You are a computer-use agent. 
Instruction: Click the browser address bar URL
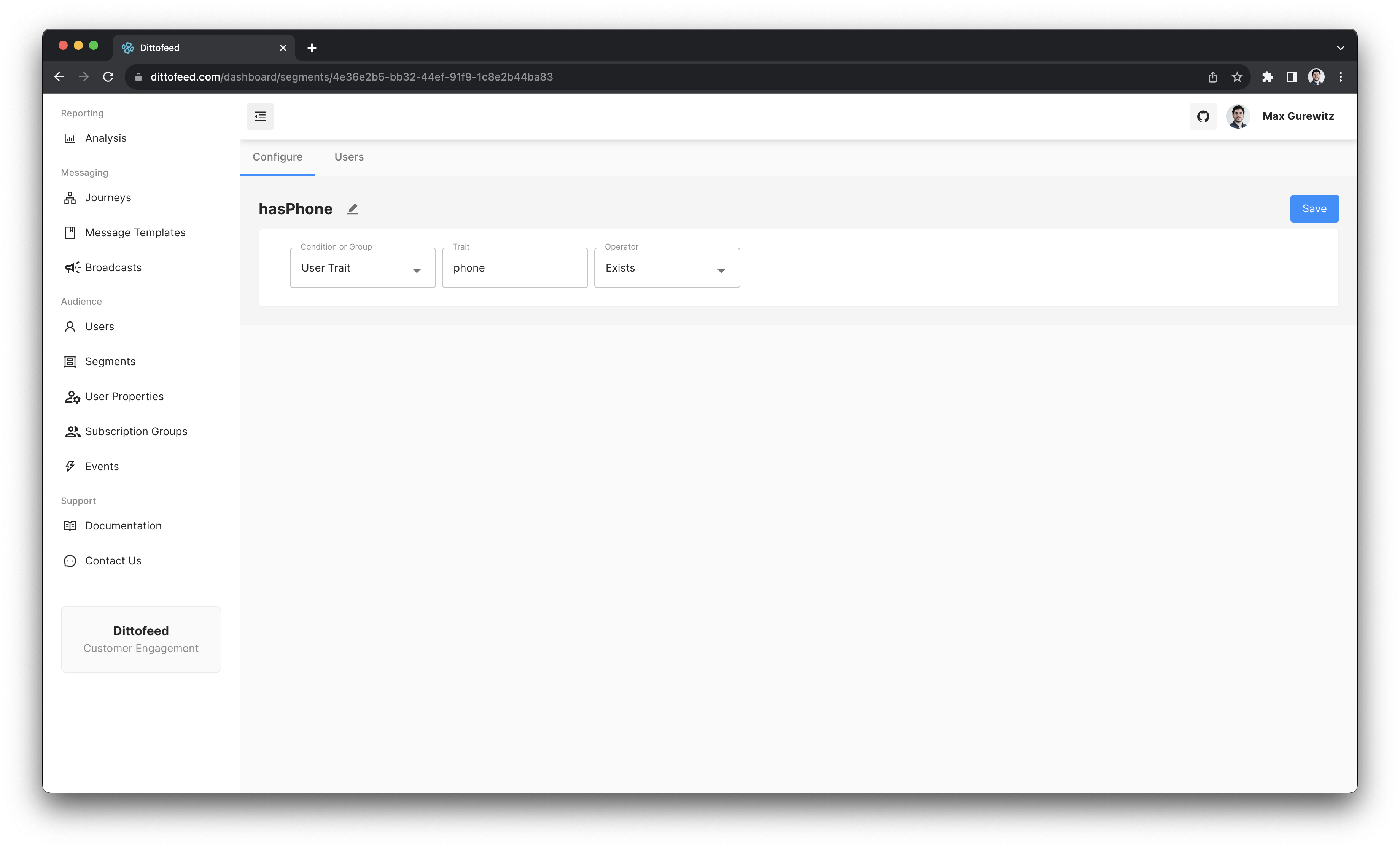(x=352, y=77)
